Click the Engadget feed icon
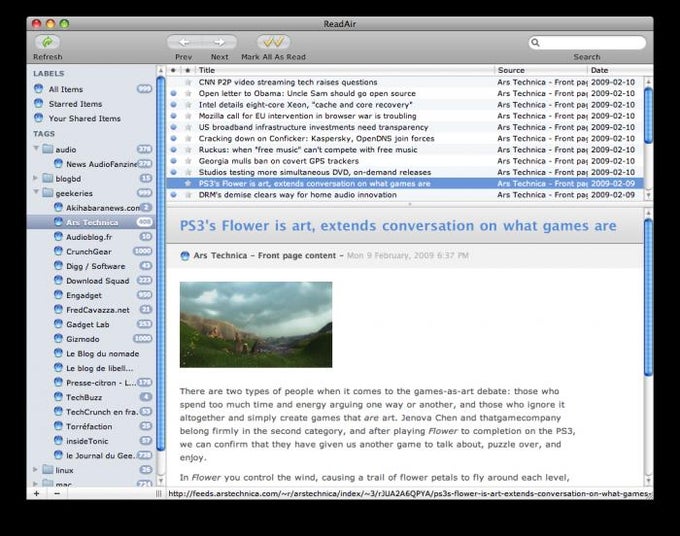 tap(59, 295)
